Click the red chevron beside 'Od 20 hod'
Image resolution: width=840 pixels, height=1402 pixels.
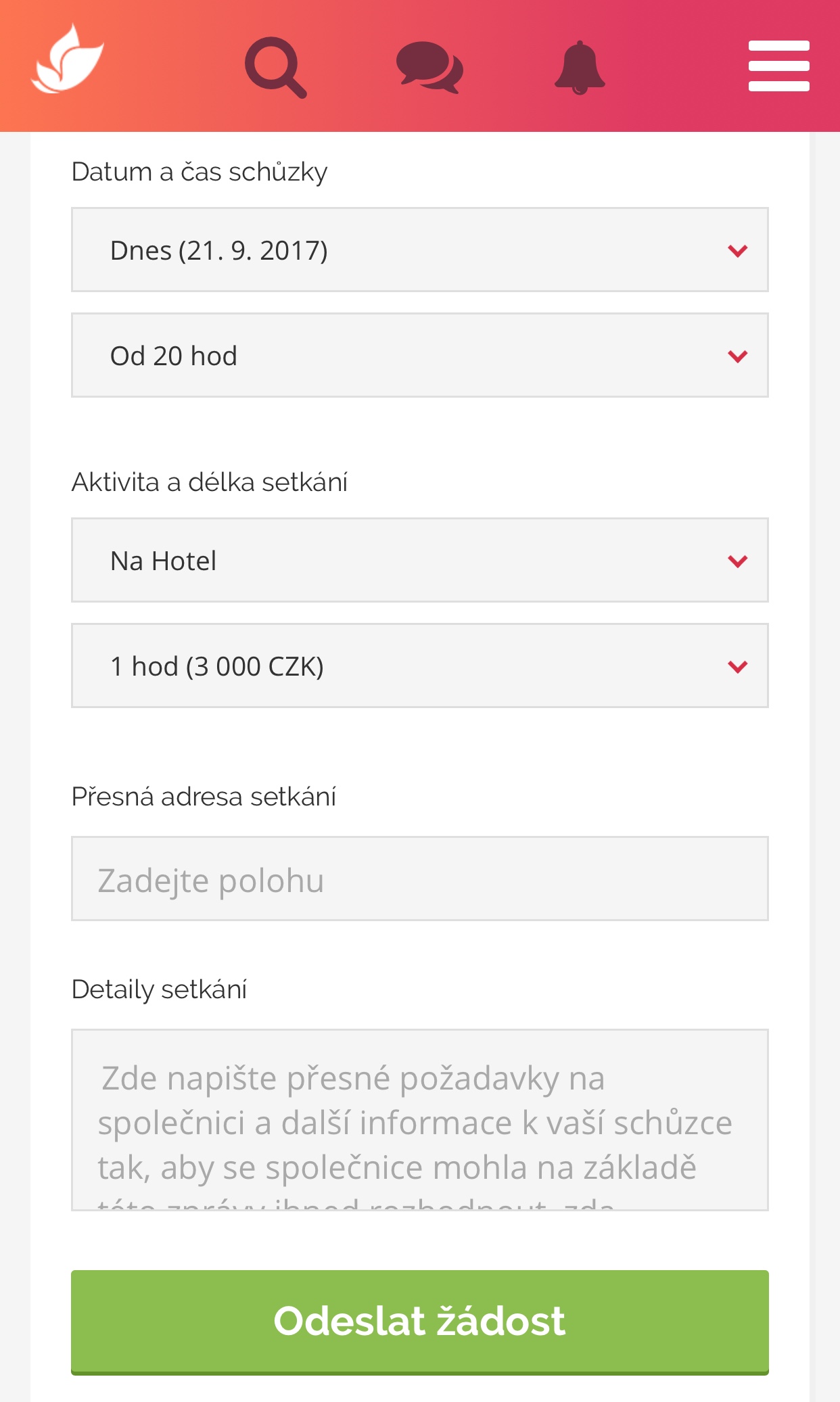point(737,356)
